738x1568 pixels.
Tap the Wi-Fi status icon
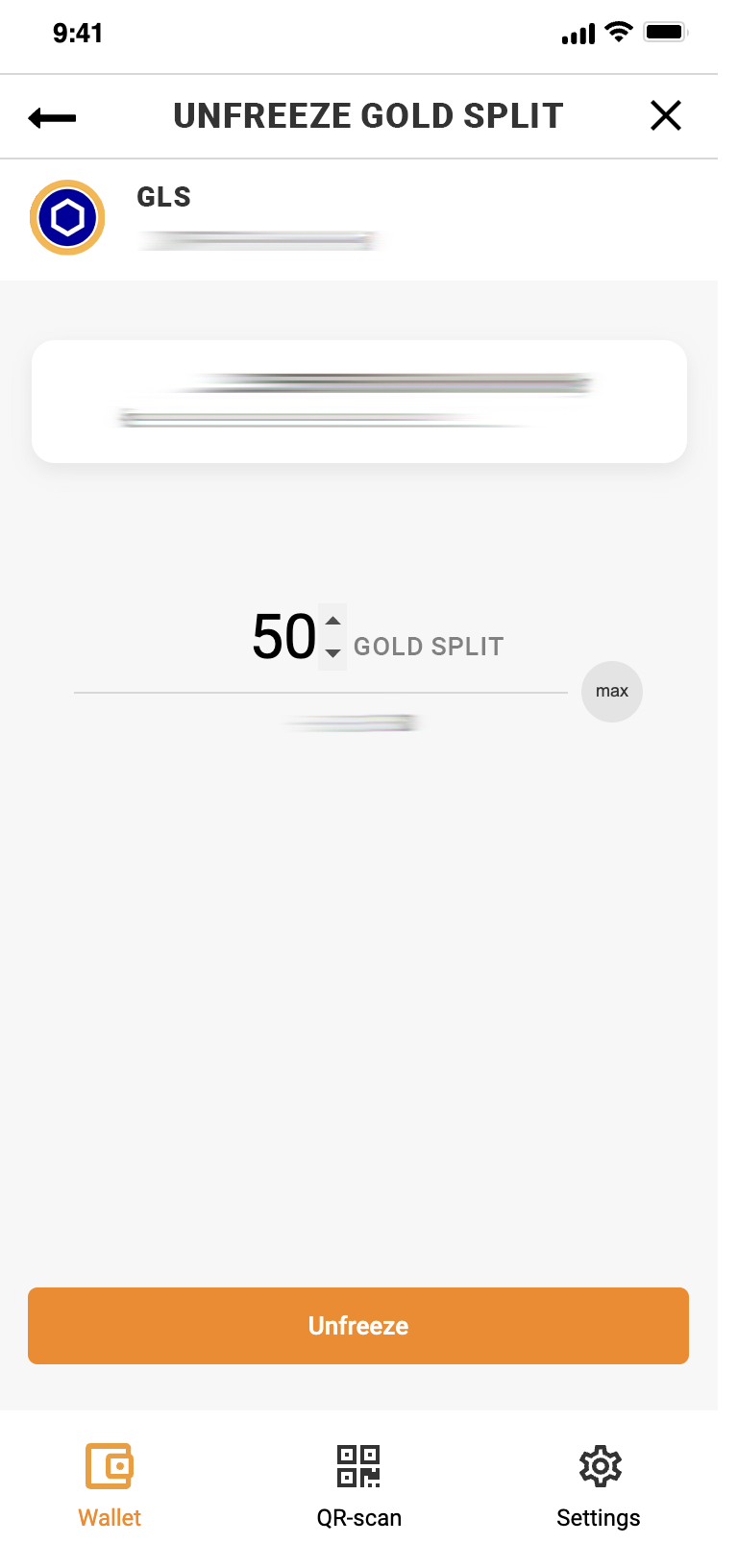pos(619,33)
